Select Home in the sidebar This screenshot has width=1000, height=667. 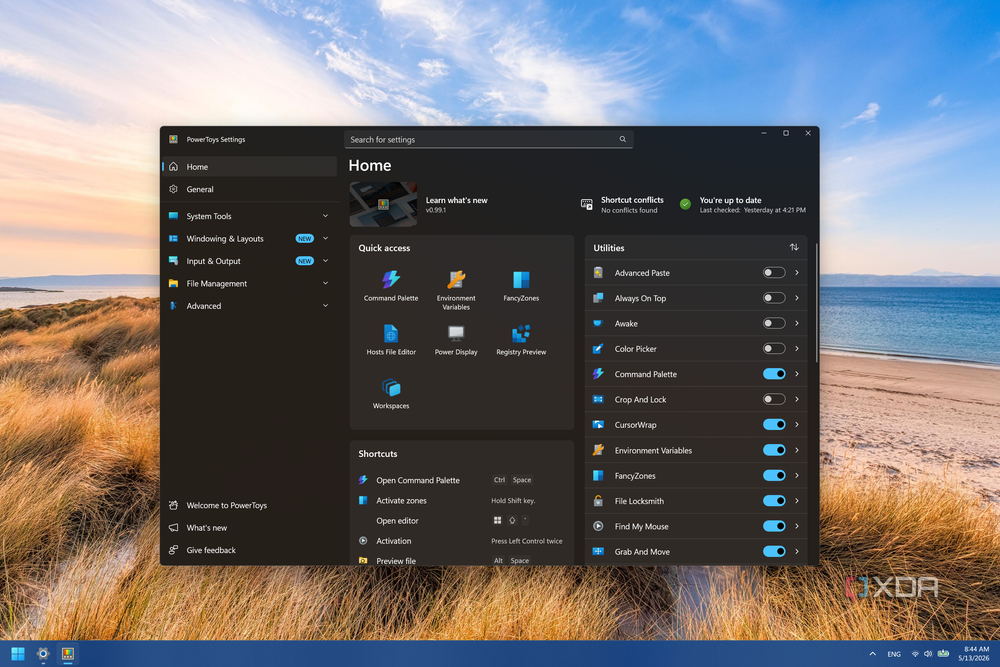click(249, 166)
